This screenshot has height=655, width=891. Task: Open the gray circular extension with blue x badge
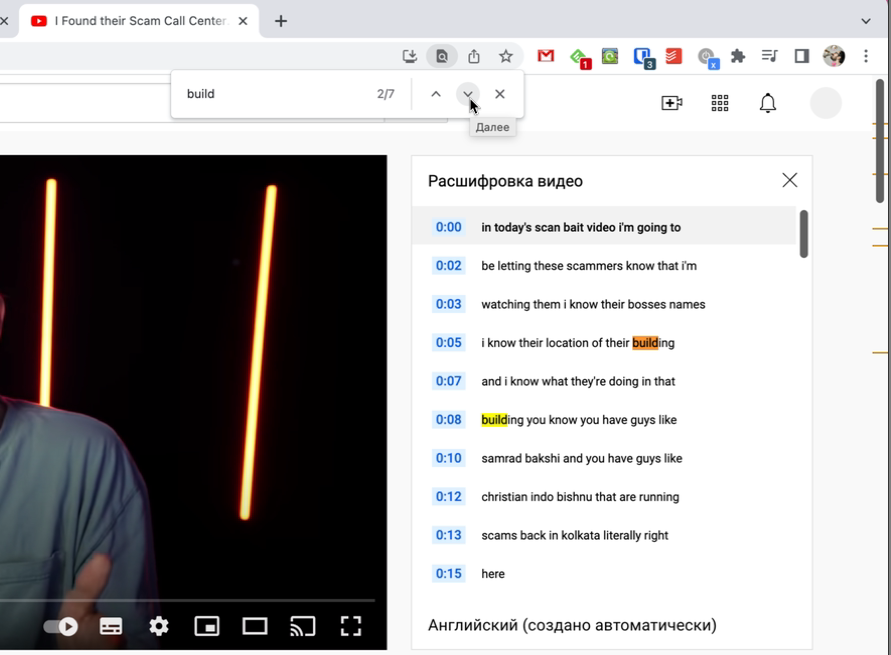pos(707,57)
